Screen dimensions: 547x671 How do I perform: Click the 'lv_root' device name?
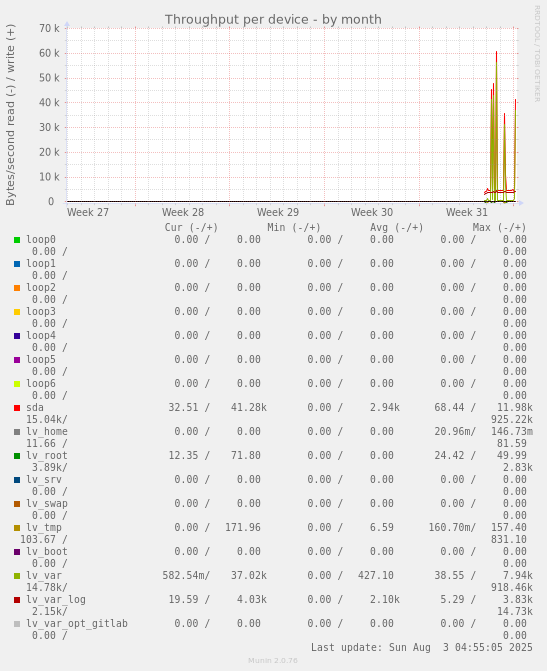[x=47, y=456]
